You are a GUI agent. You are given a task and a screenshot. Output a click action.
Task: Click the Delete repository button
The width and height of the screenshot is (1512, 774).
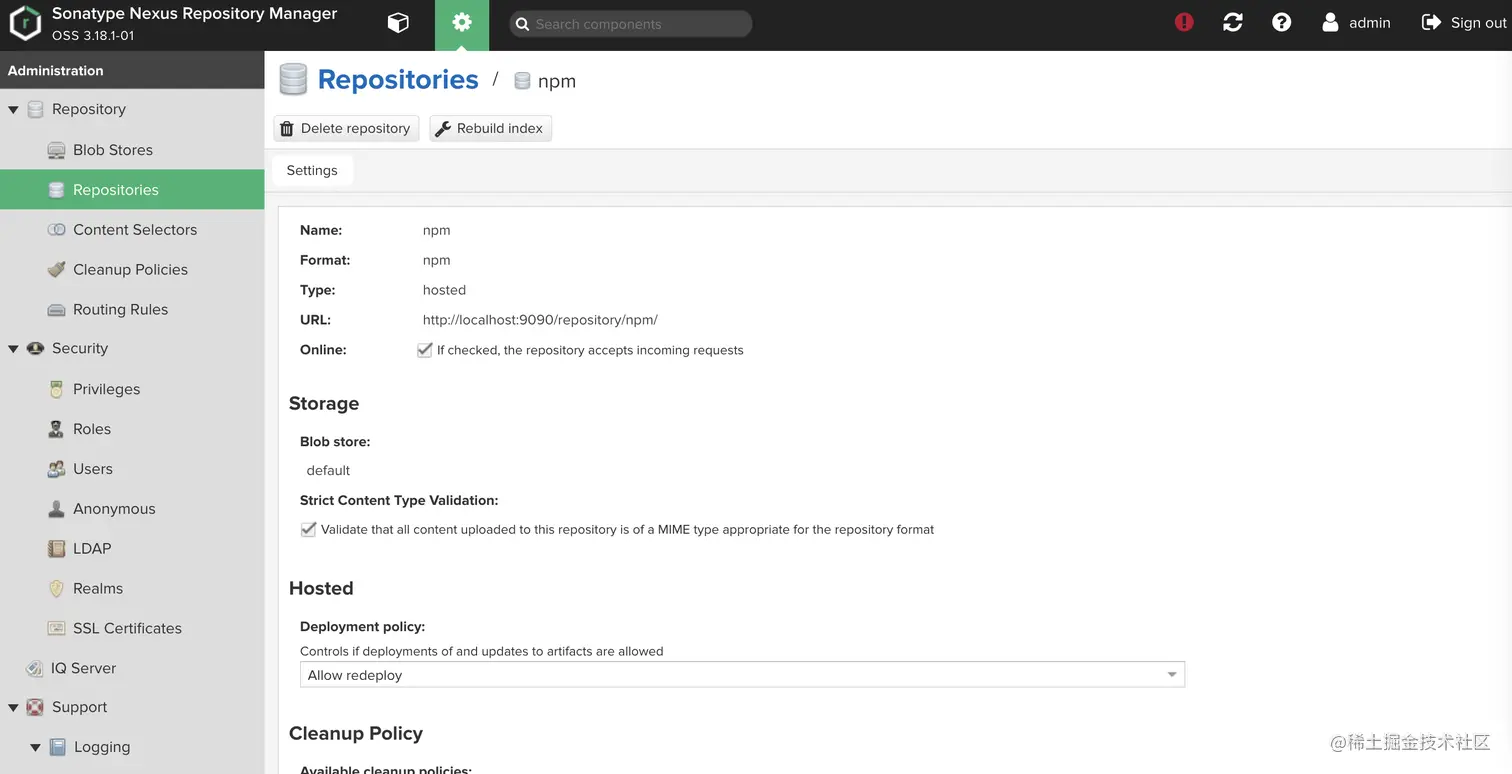[x=346, y=128]
